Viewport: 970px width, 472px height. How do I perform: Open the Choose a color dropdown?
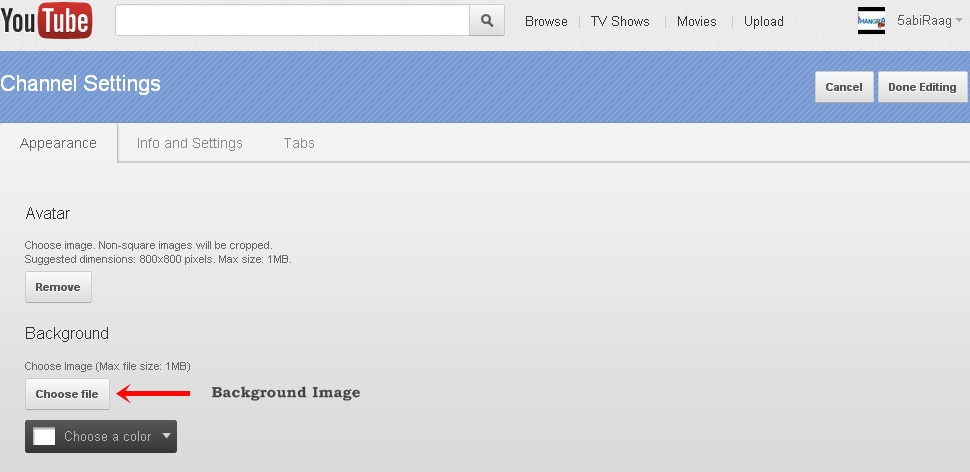101,437
